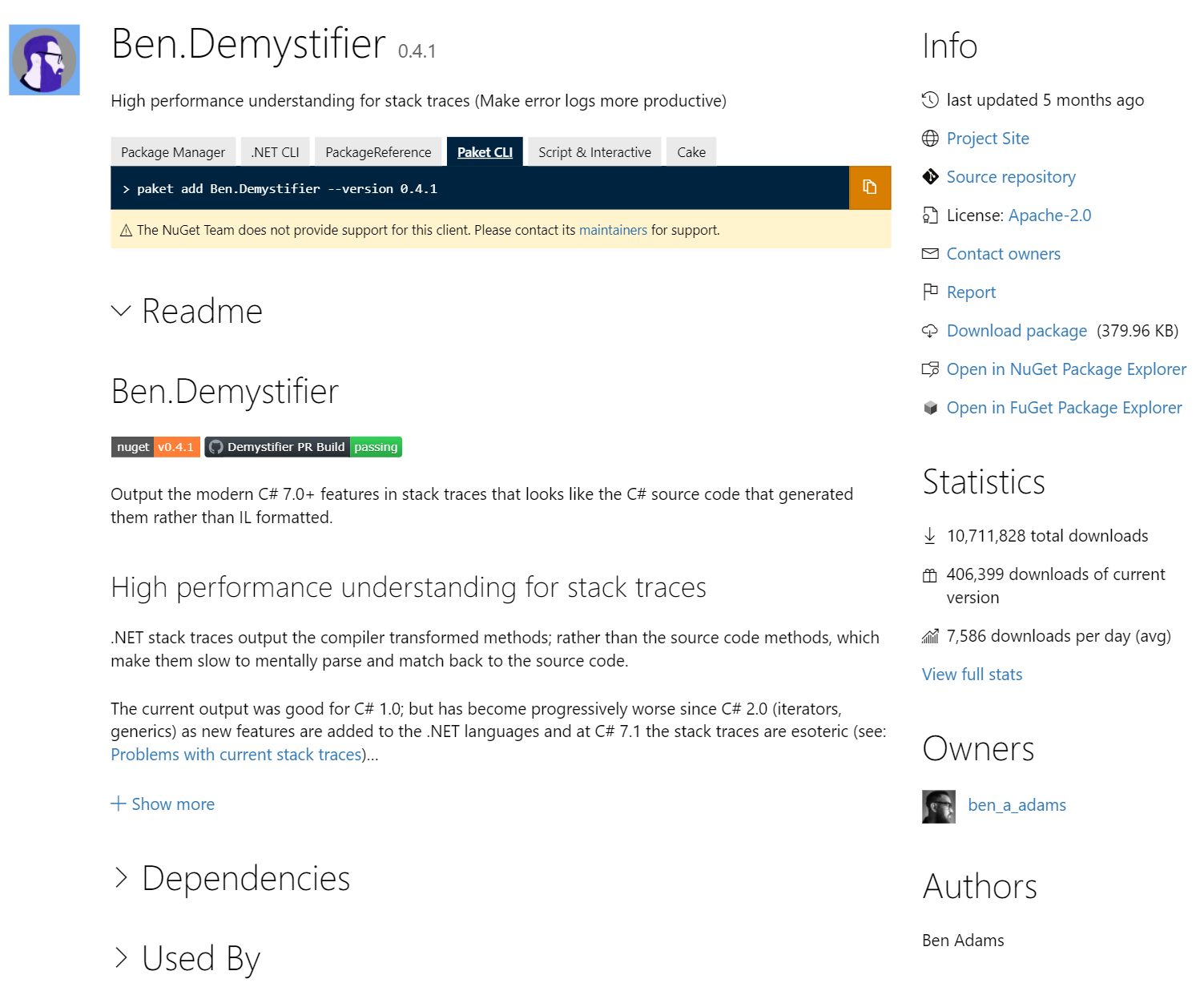The image size is (1204, 987).
Task: Expand the Dependencies section
Action: pyautogui.click(x=121, y=878)
